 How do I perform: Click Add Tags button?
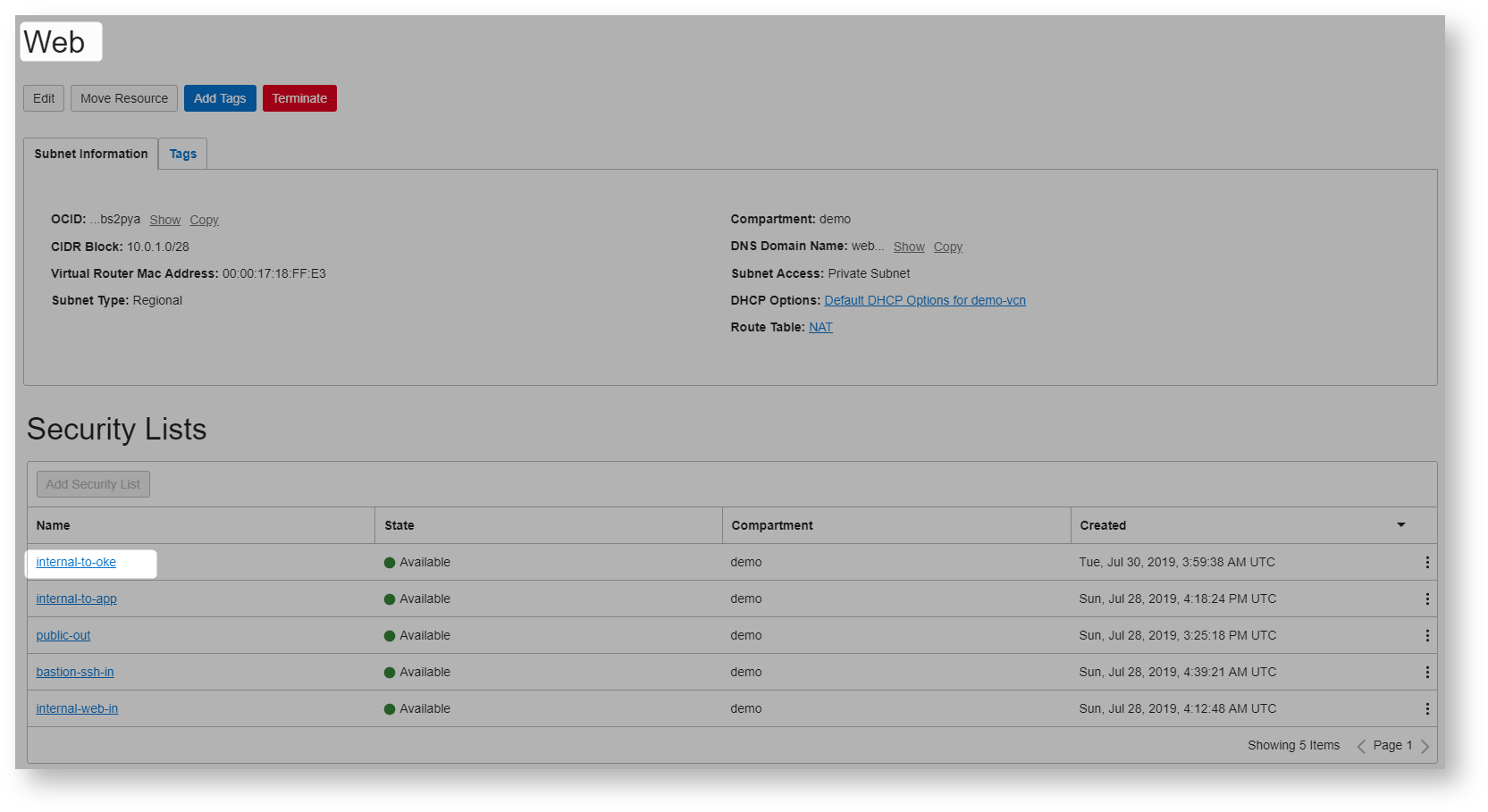coord(220,98)
